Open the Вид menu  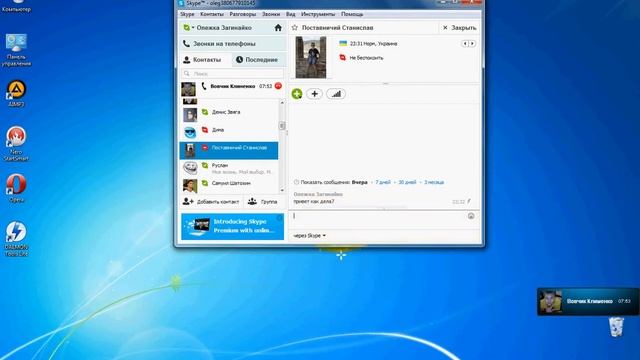[x=291, y=14]
